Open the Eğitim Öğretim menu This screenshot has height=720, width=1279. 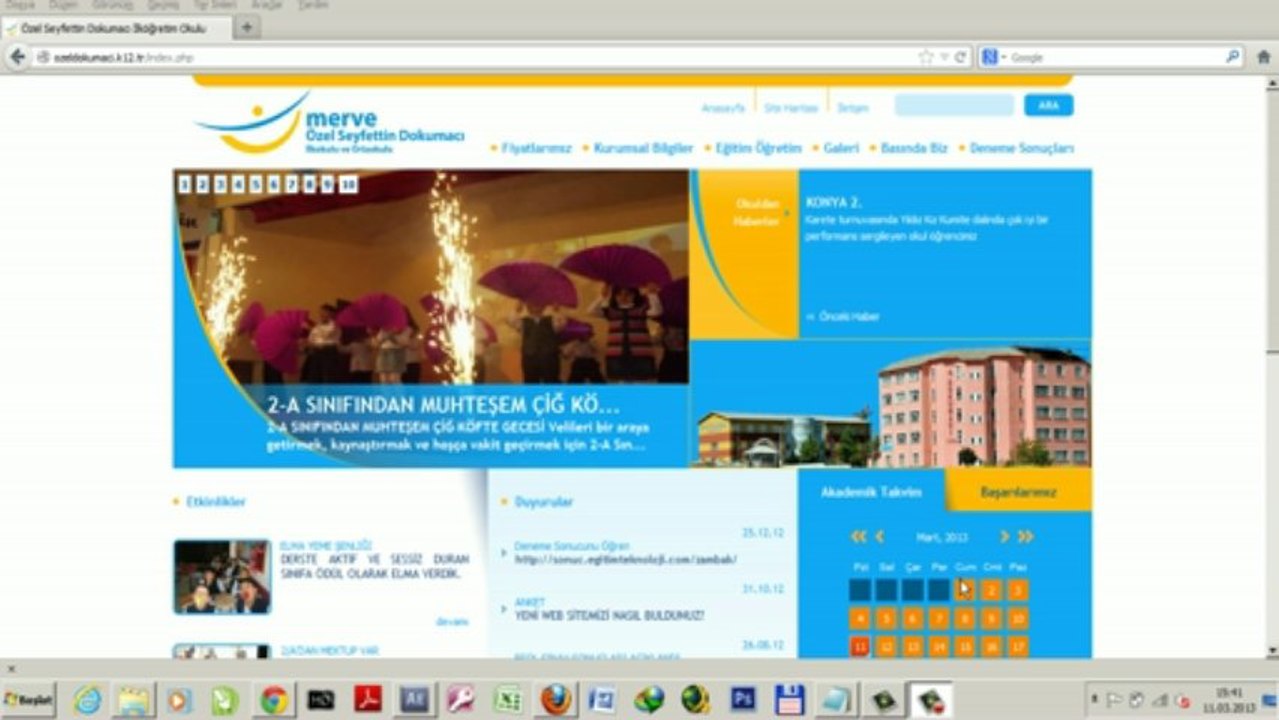[x=758, y=148]
